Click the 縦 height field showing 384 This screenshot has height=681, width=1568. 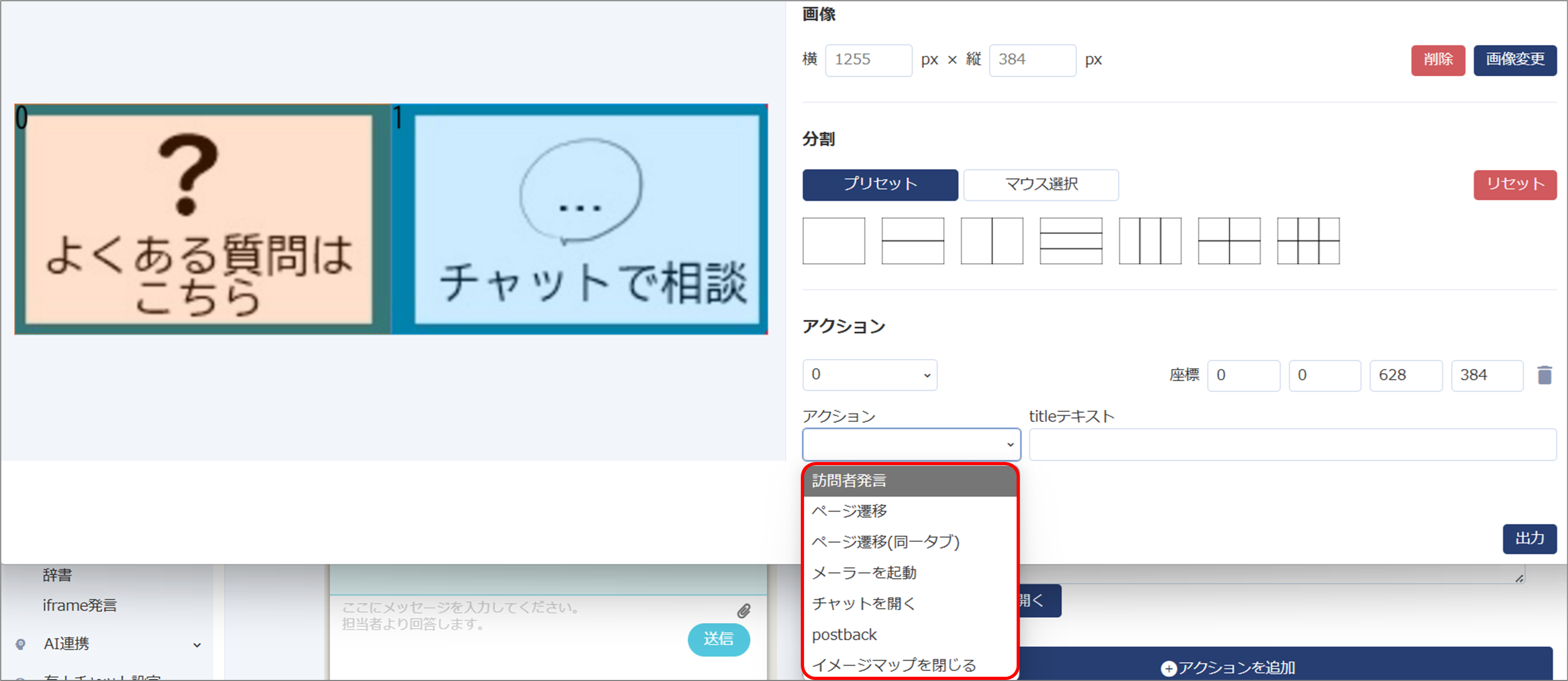coord(1033,60)
